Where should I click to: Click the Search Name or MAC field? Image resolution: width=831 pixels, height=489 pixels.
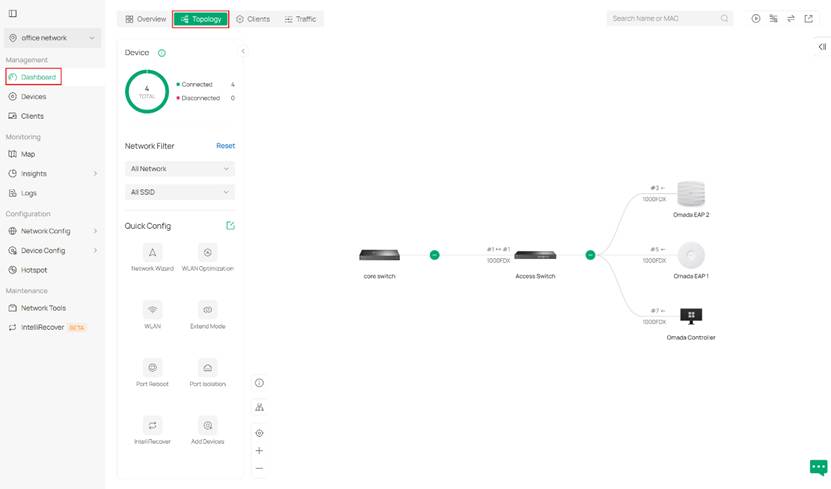(x=665, y=19)
